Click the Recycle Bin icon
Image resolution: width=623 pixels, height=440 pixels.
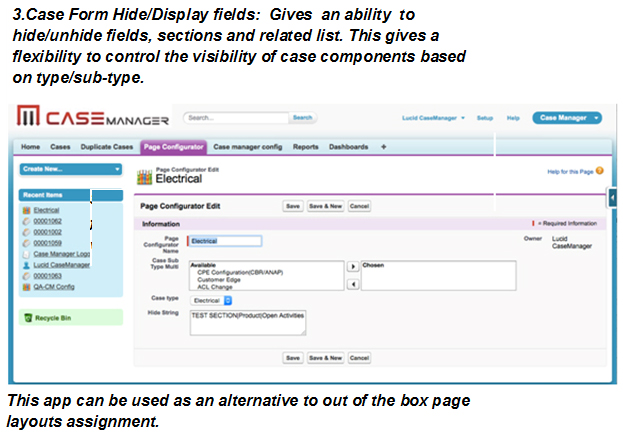[x=28, y=318]
